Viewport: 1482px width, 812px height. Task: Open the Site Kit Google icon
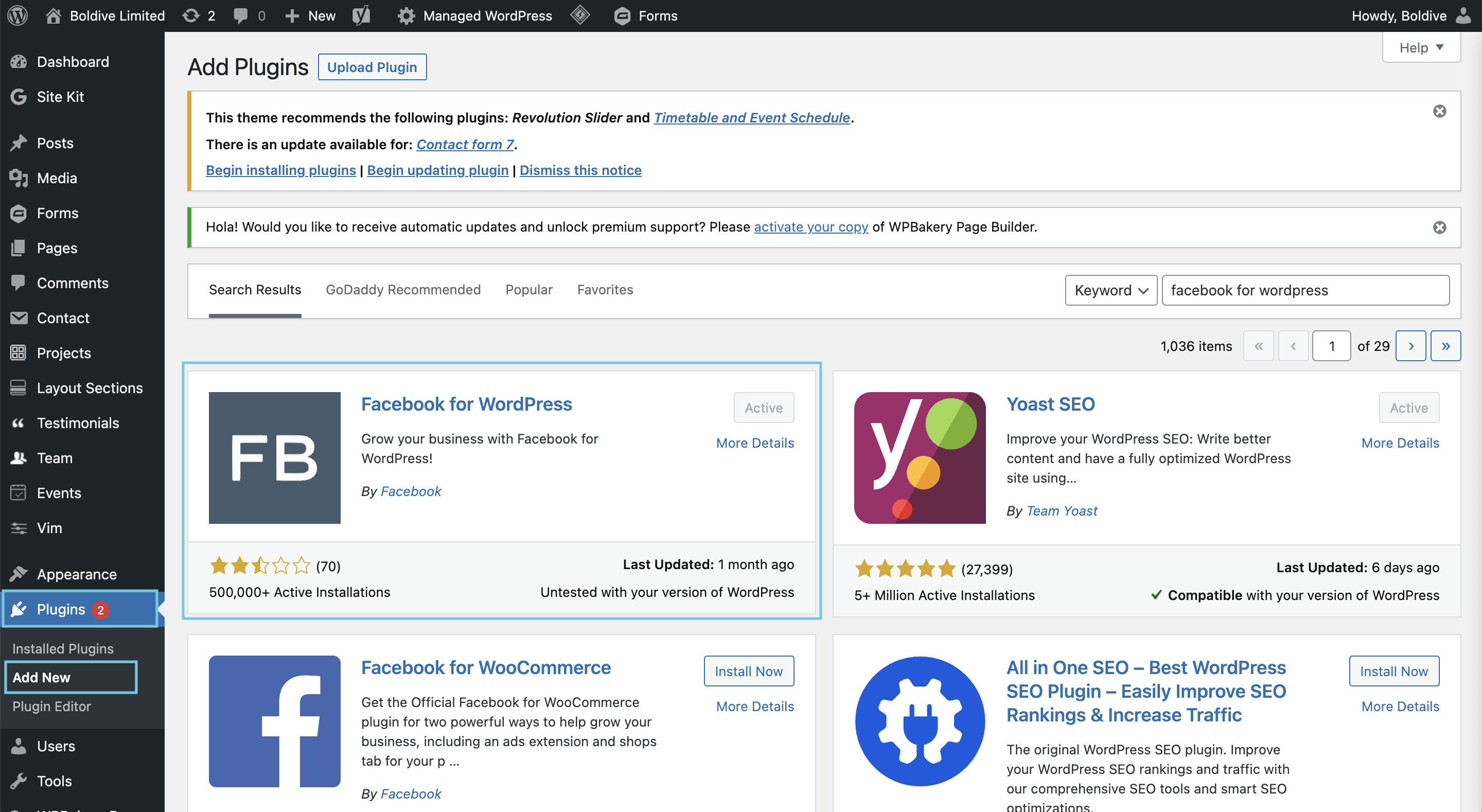point(19,97)
